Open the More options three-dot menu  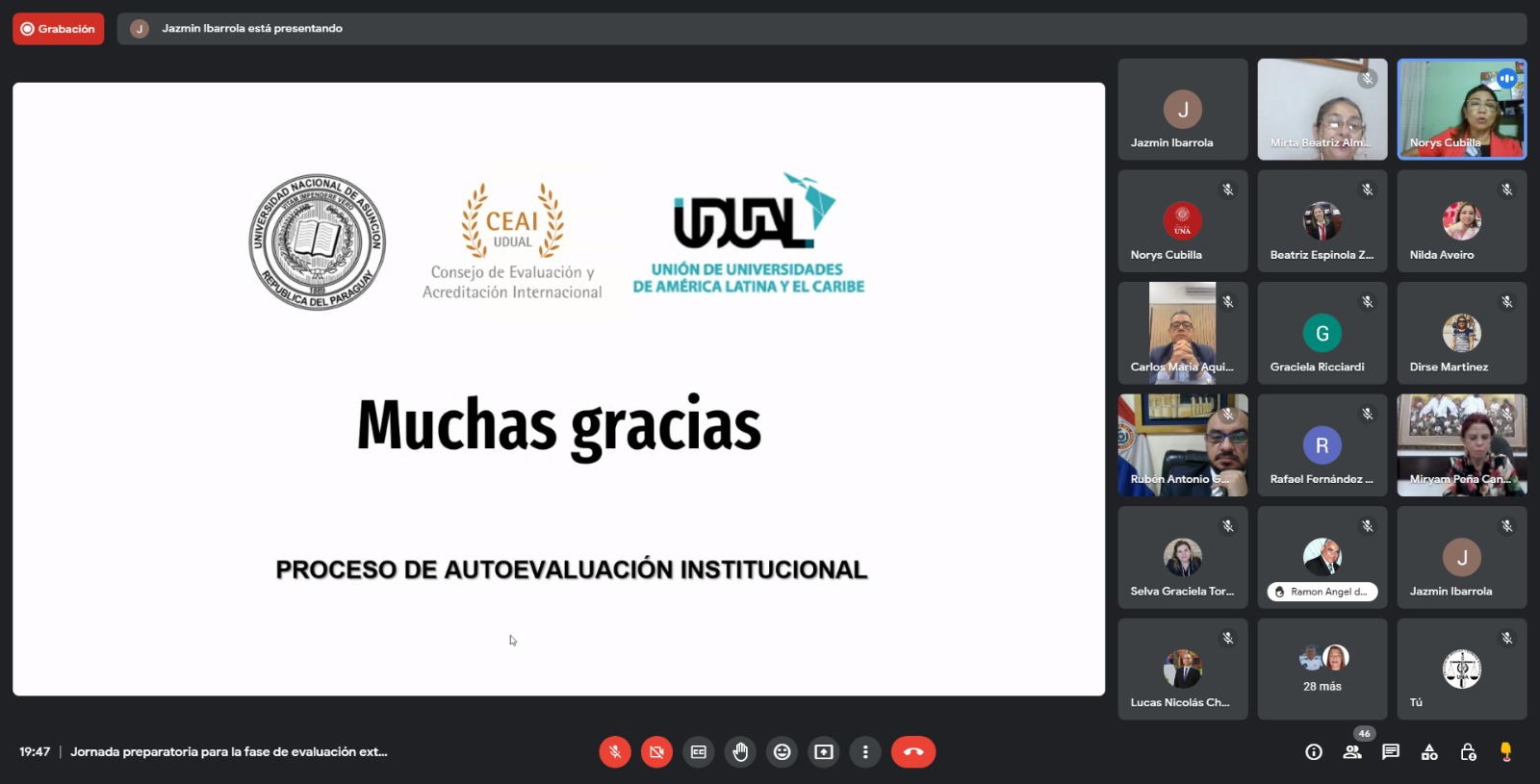tap(865, 752)
